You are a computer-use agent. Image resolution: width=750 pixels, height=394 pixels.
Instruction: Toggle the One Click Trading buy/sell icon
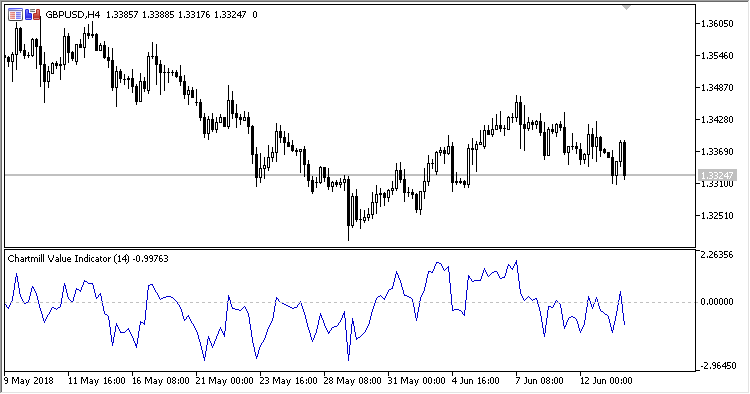pos(33,14)
